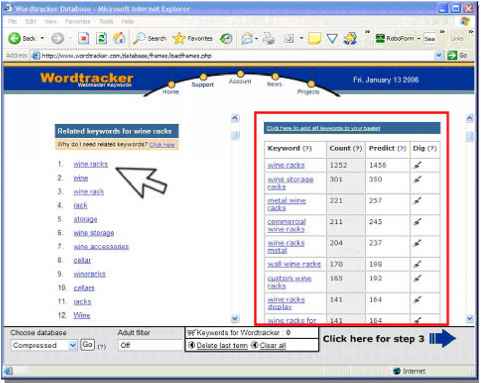Open the Back button history dropdown arrow
481x383 pixels.
point(42,38)
